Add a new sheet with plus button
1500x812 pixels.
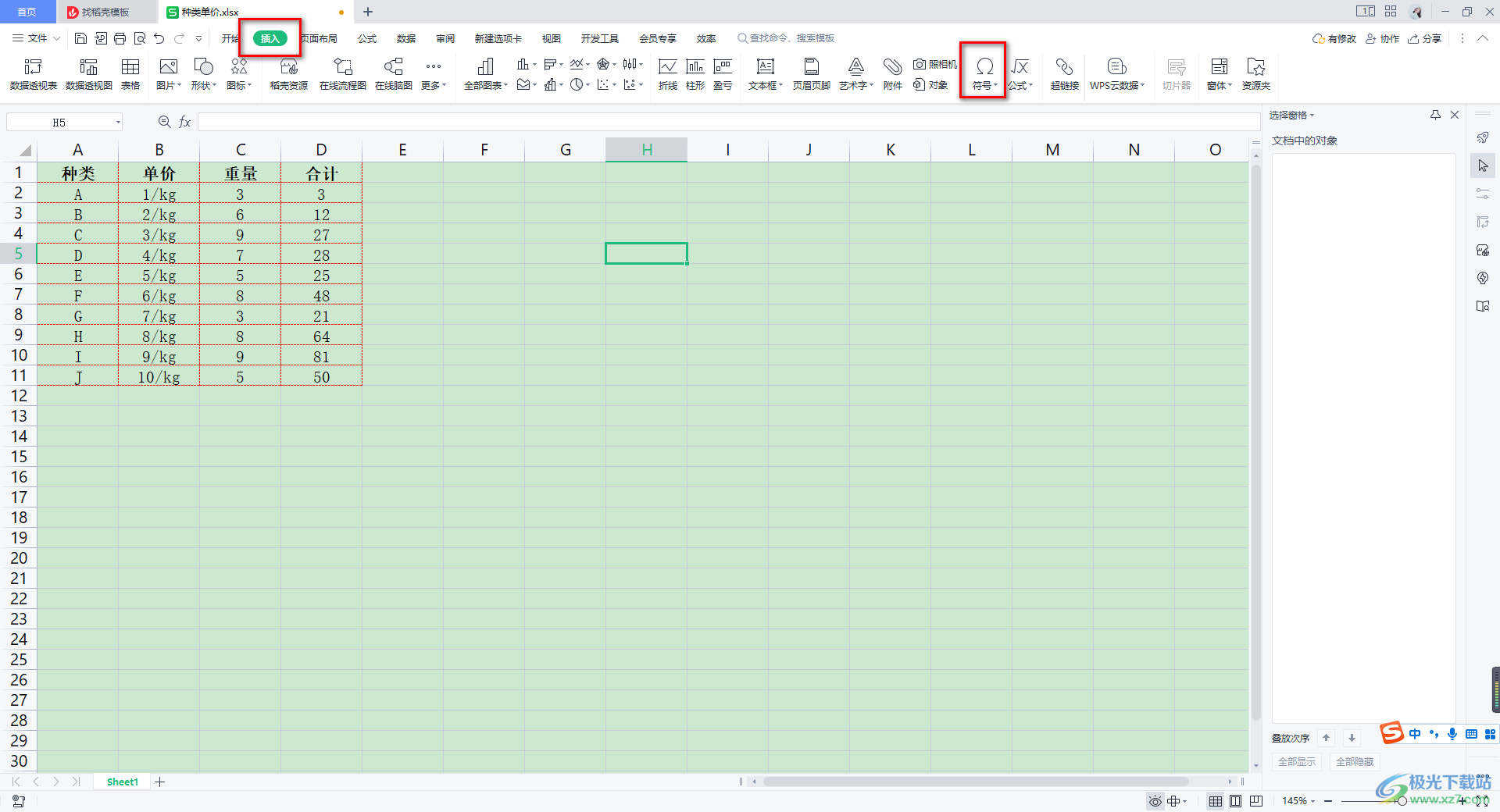tap(160, 782)
